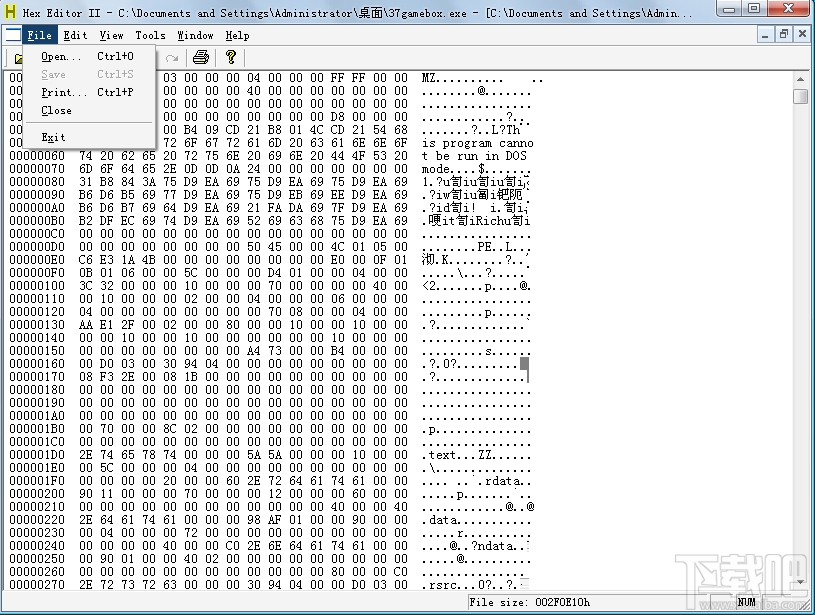Open Help via the question mark toolbar icon
815x615 pixels.
click(x=230, y=58)
